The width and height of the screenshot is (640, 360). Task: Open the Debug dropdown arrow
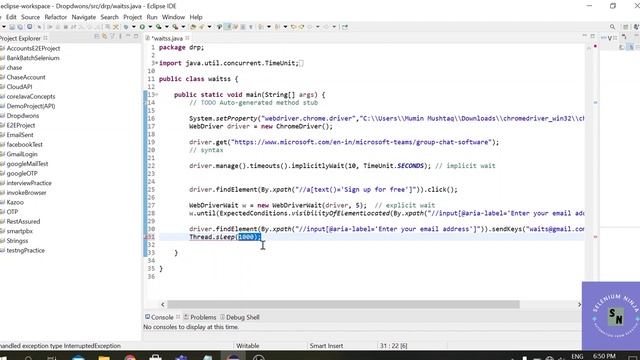click(133, 27)
